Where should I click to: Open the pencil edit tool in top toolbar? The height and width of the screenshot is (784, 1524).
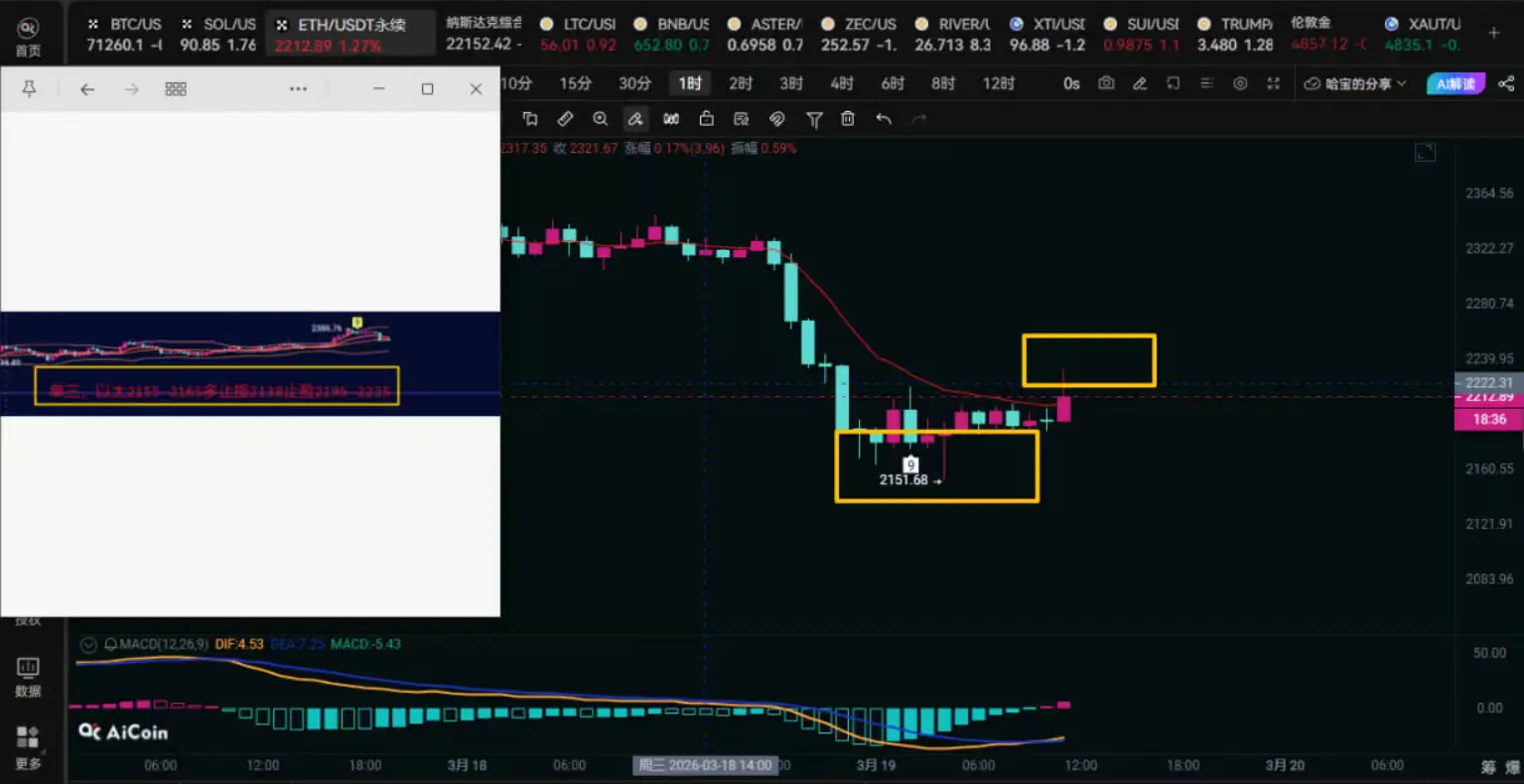point(1140,83)
